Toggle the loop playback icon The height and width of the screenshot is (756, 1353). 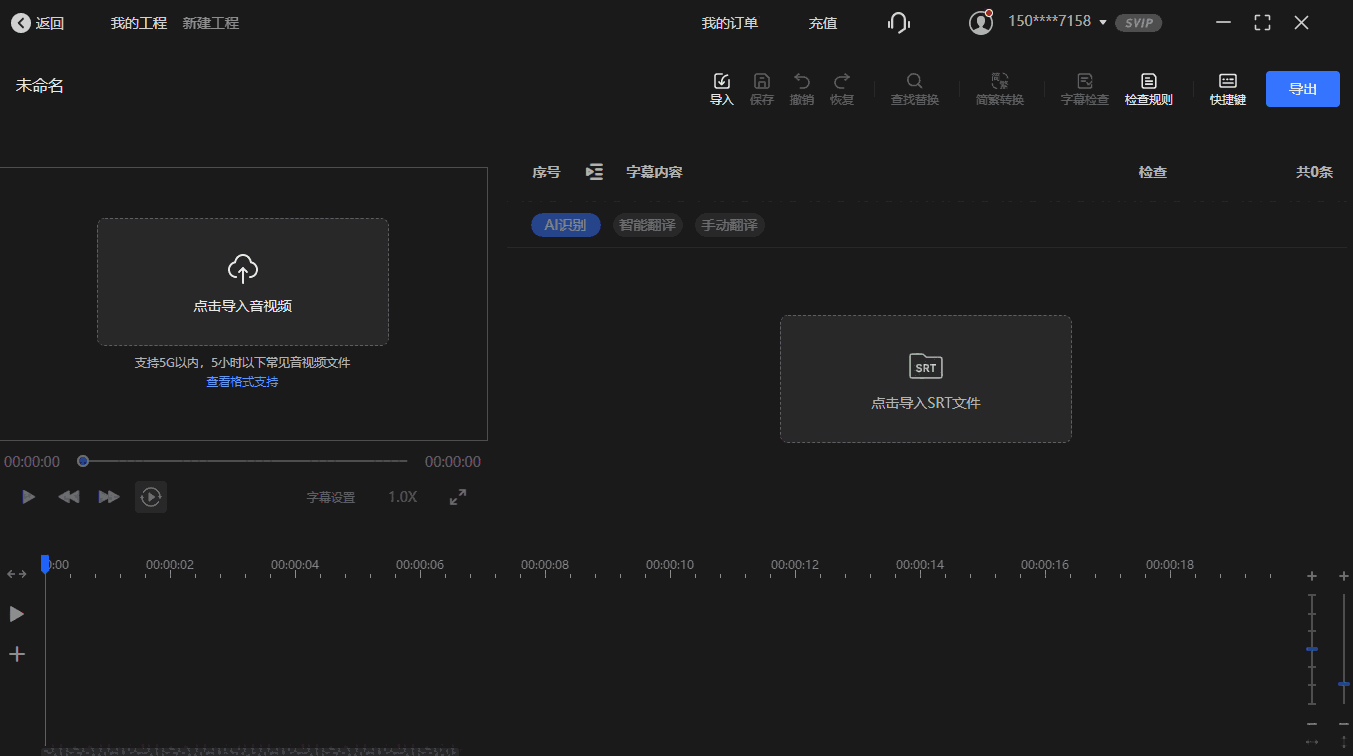151,497
